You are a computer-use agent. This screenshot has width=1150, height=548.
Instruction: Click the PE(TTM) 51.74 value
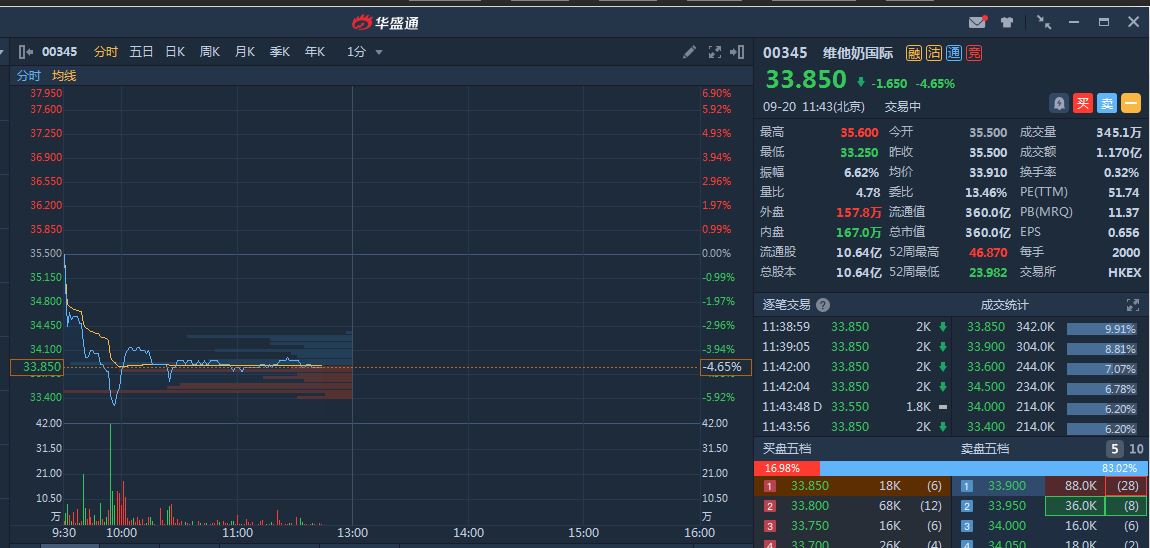(1125, 192)
